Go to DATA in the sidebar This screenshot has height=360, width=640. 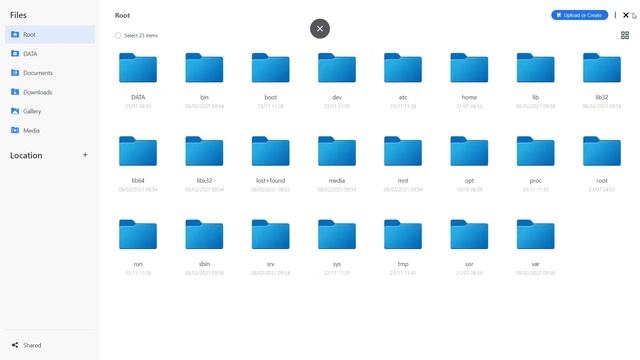point(50,53)
